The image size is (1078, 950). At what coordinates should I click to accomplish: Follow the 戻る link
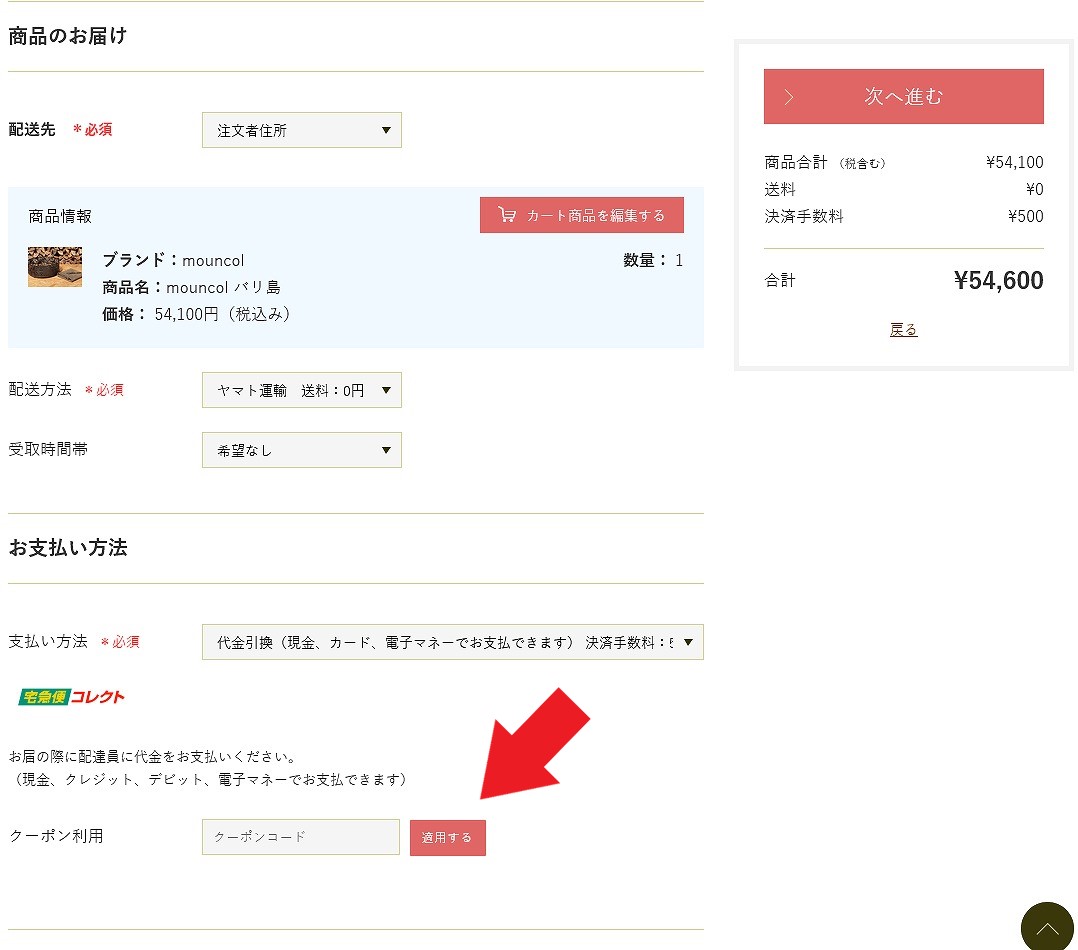pos(903,329)
